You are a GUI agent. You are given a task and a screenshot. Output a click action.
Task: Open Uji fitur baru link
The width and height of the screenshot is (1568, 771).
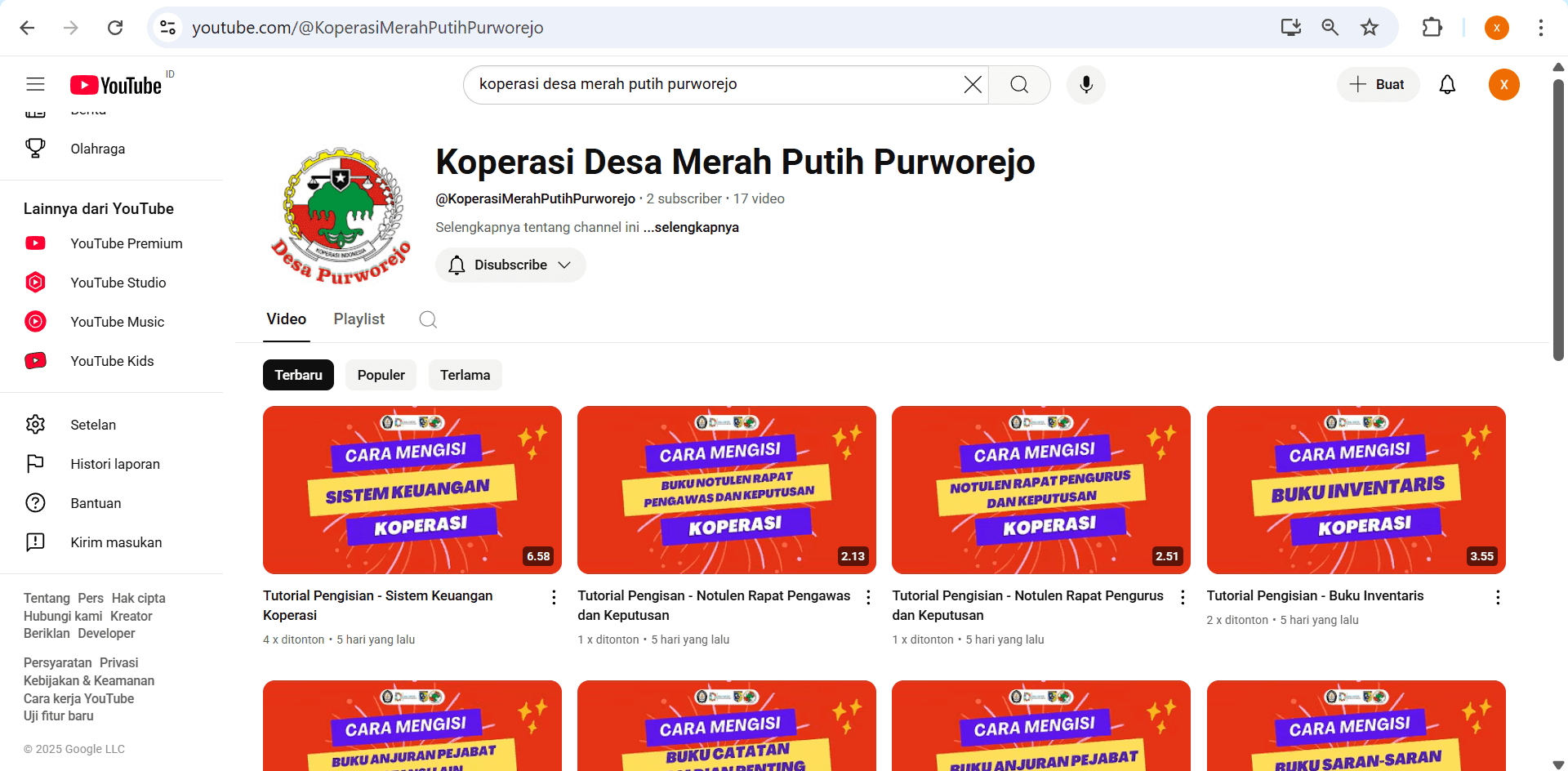[59, 715]
